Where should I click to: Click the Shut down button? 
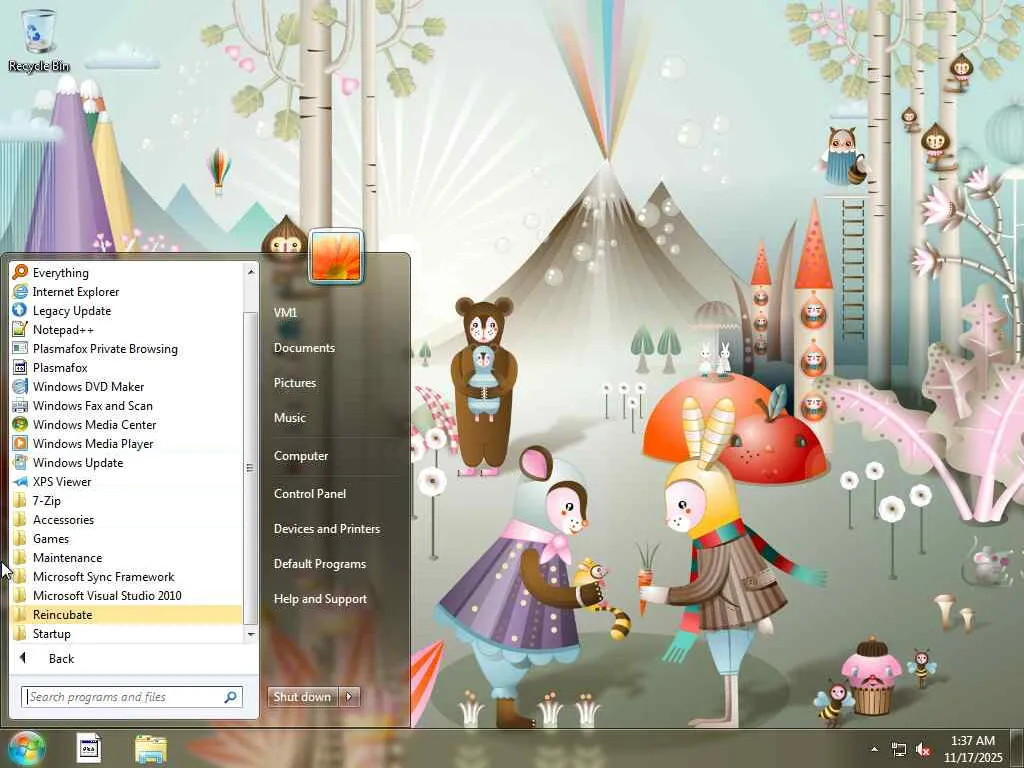303,697
